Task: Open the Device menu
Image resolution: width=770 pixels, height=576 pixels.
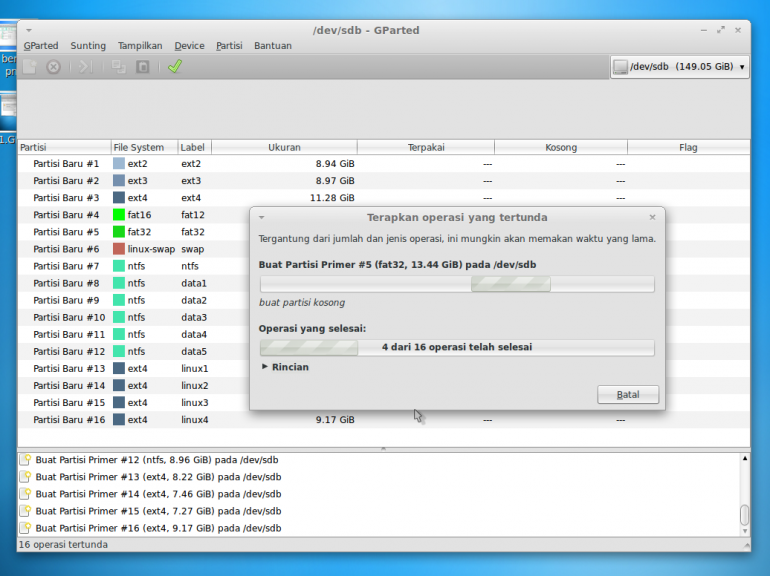Action: (189, 46)
